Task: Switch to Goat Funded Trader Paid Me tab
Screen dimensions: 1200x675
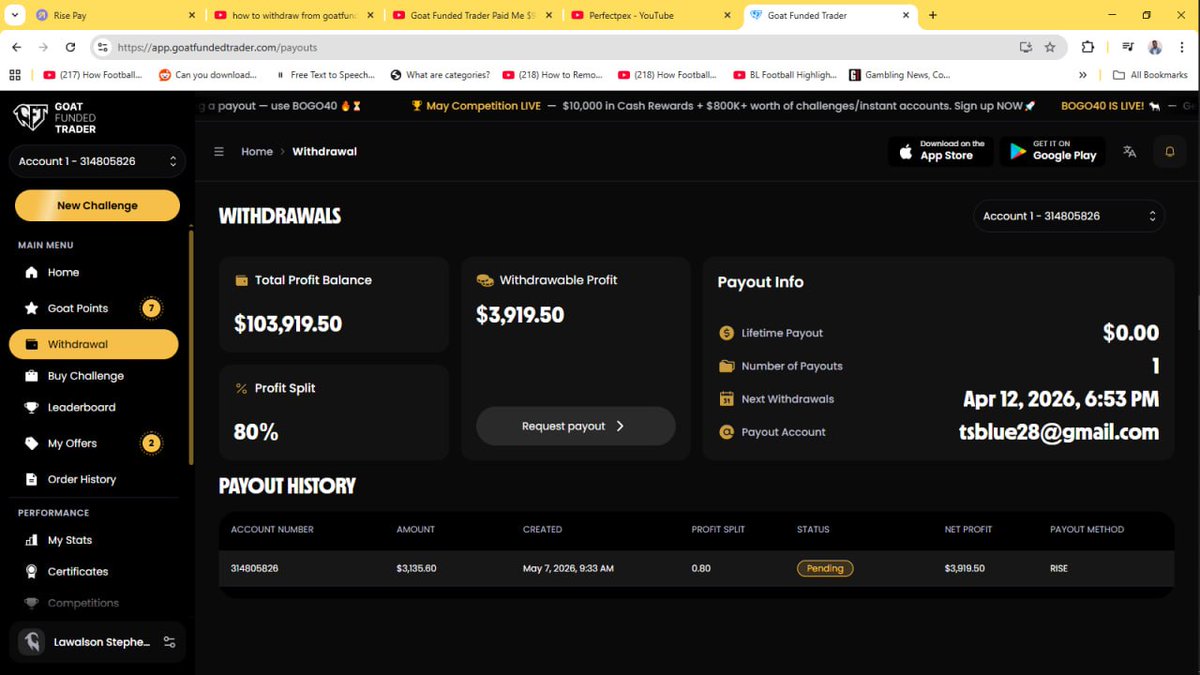Action: coord(473,15)
